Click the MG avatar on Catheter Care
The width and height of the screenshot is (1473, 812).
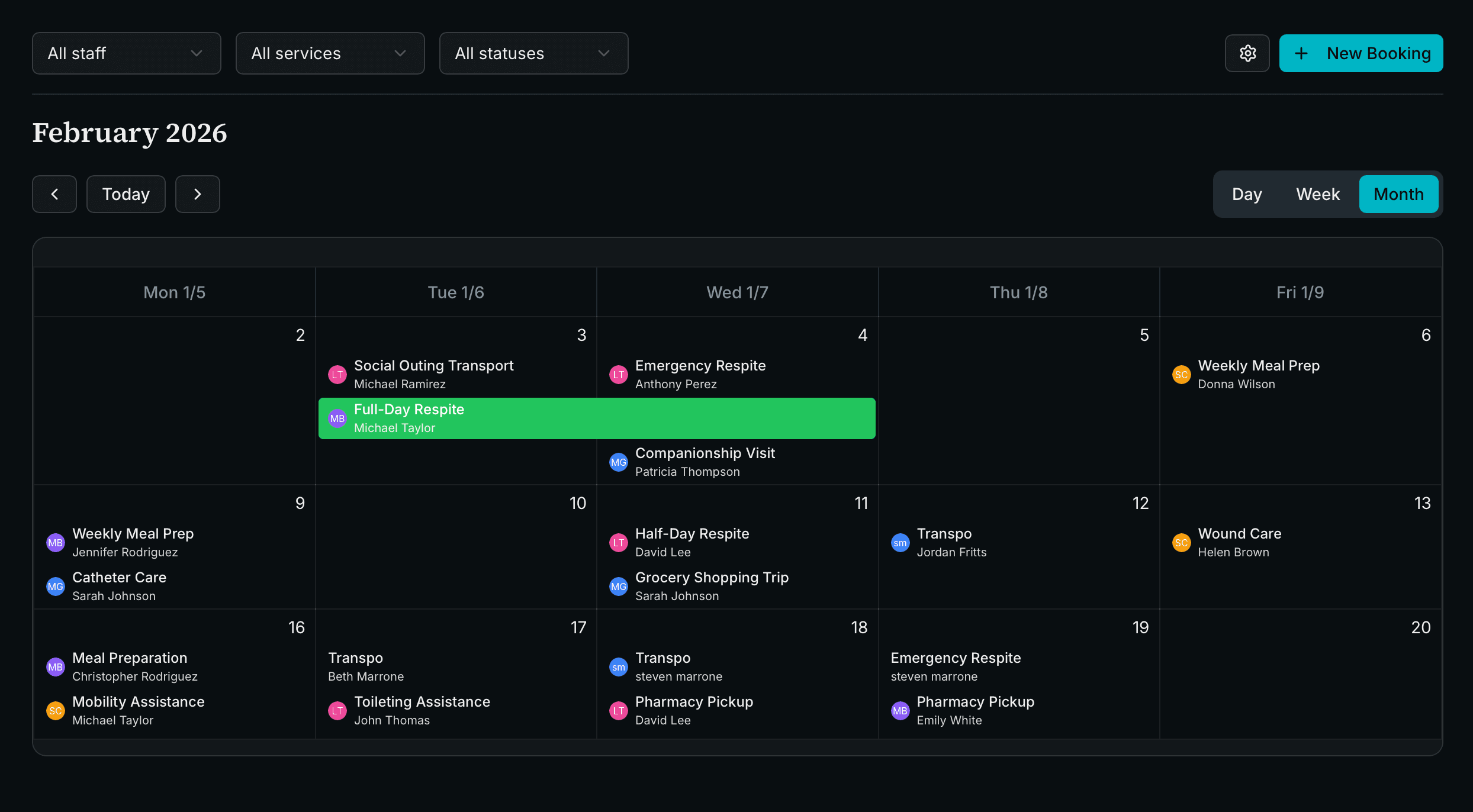[55, 586]
